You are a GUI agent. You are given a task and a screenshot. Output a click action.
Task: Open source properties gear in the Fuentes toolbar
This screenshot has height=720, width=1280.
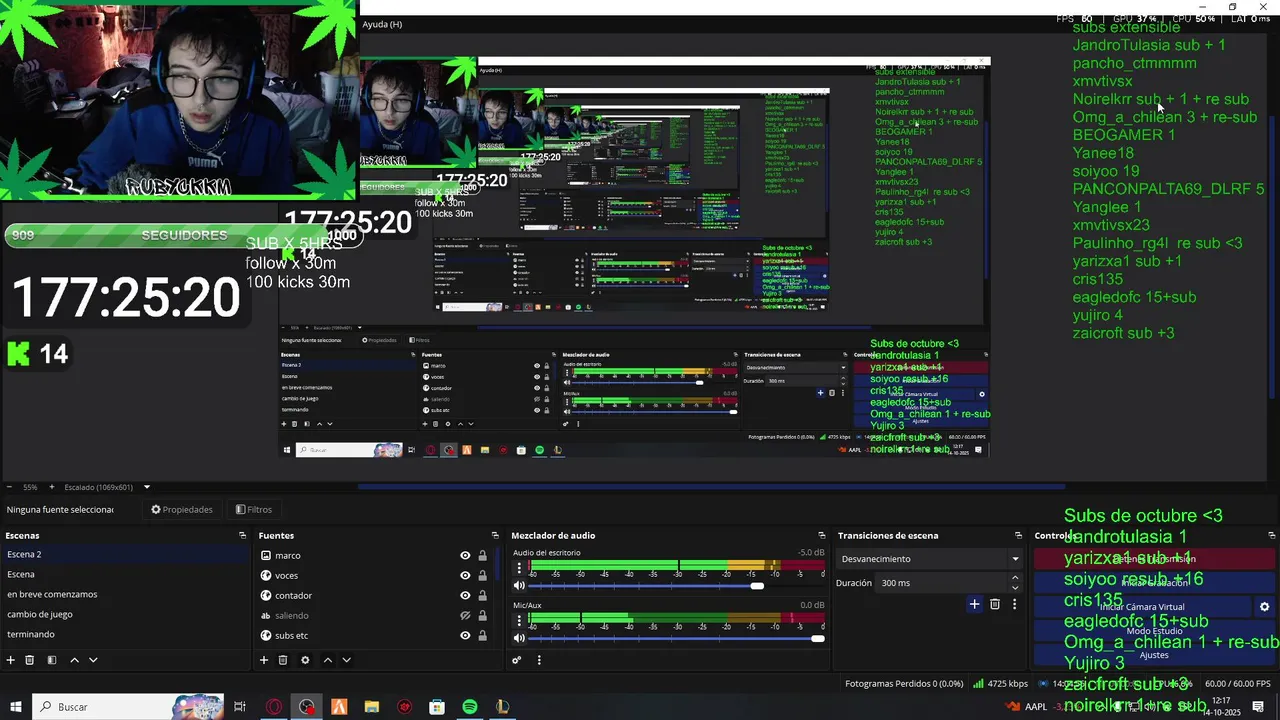coord(305,660)
